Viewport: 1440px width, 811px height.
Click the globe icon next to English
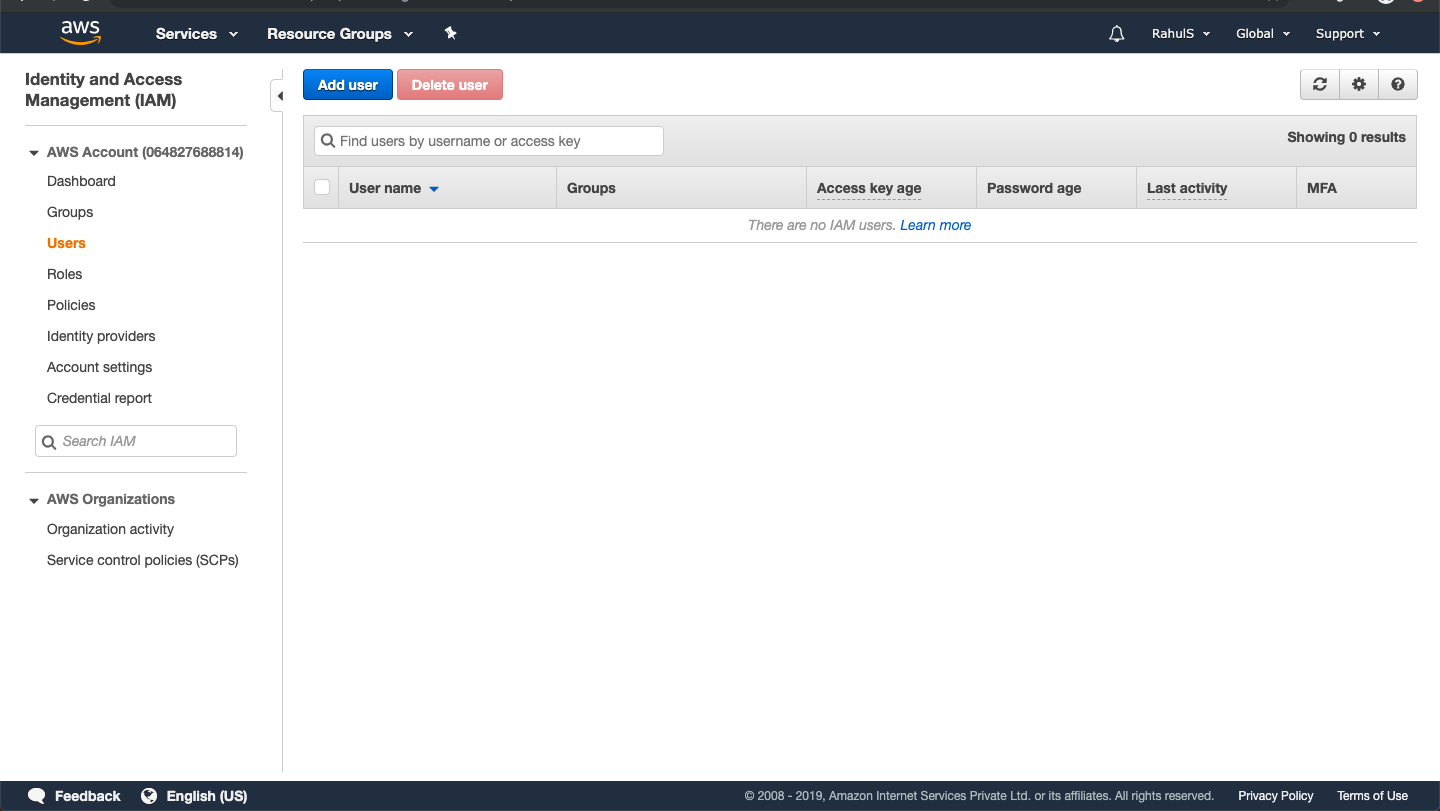click(x=150, y=795)
